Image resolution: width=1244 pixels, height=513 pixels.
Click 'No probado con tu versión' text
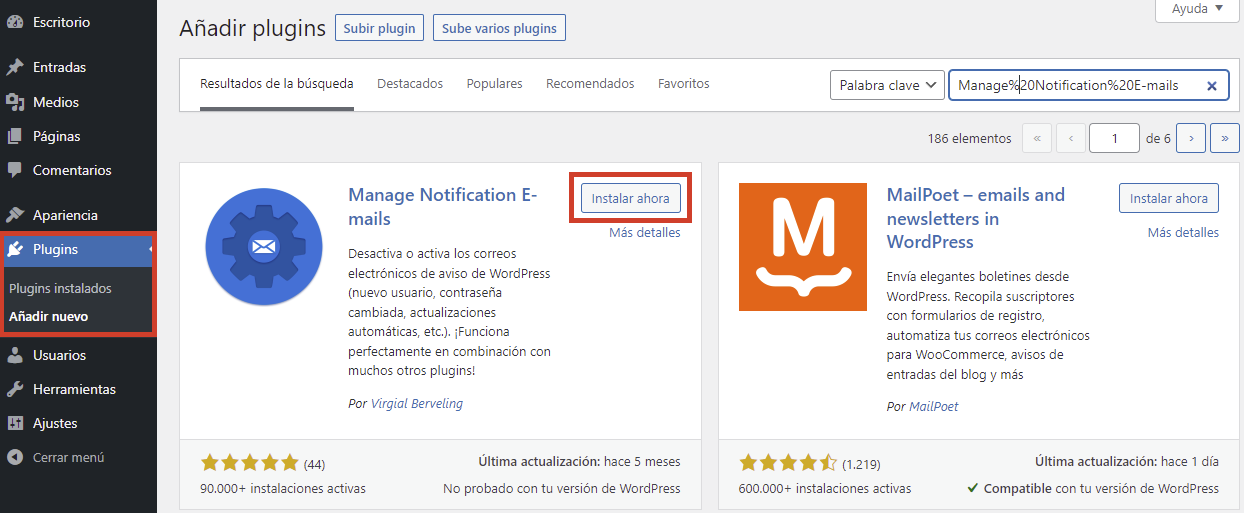pyautogui.click(x=562, y=488)
